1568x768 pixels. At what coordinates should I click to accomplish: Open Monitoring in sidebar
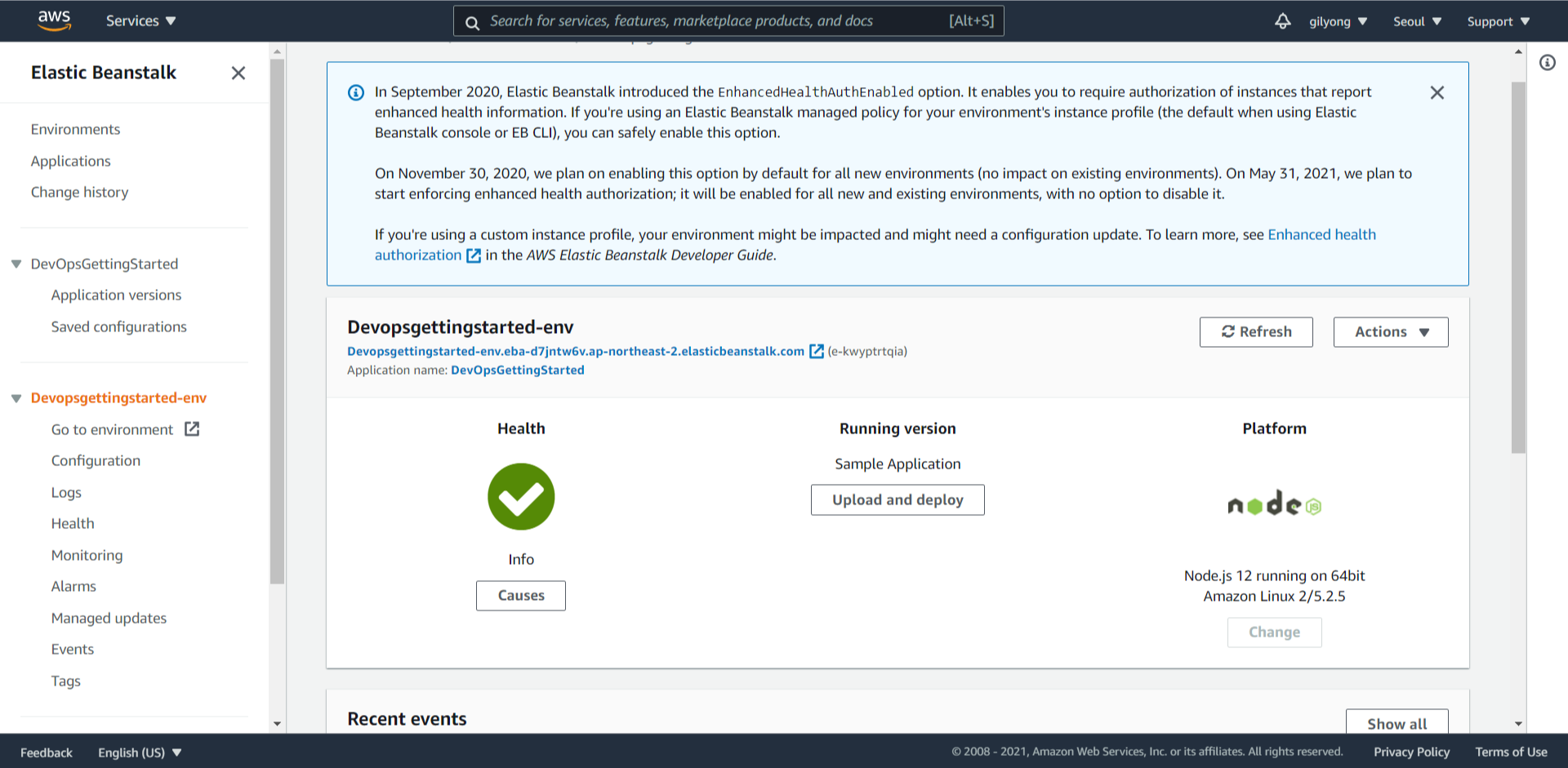point(87,555)
